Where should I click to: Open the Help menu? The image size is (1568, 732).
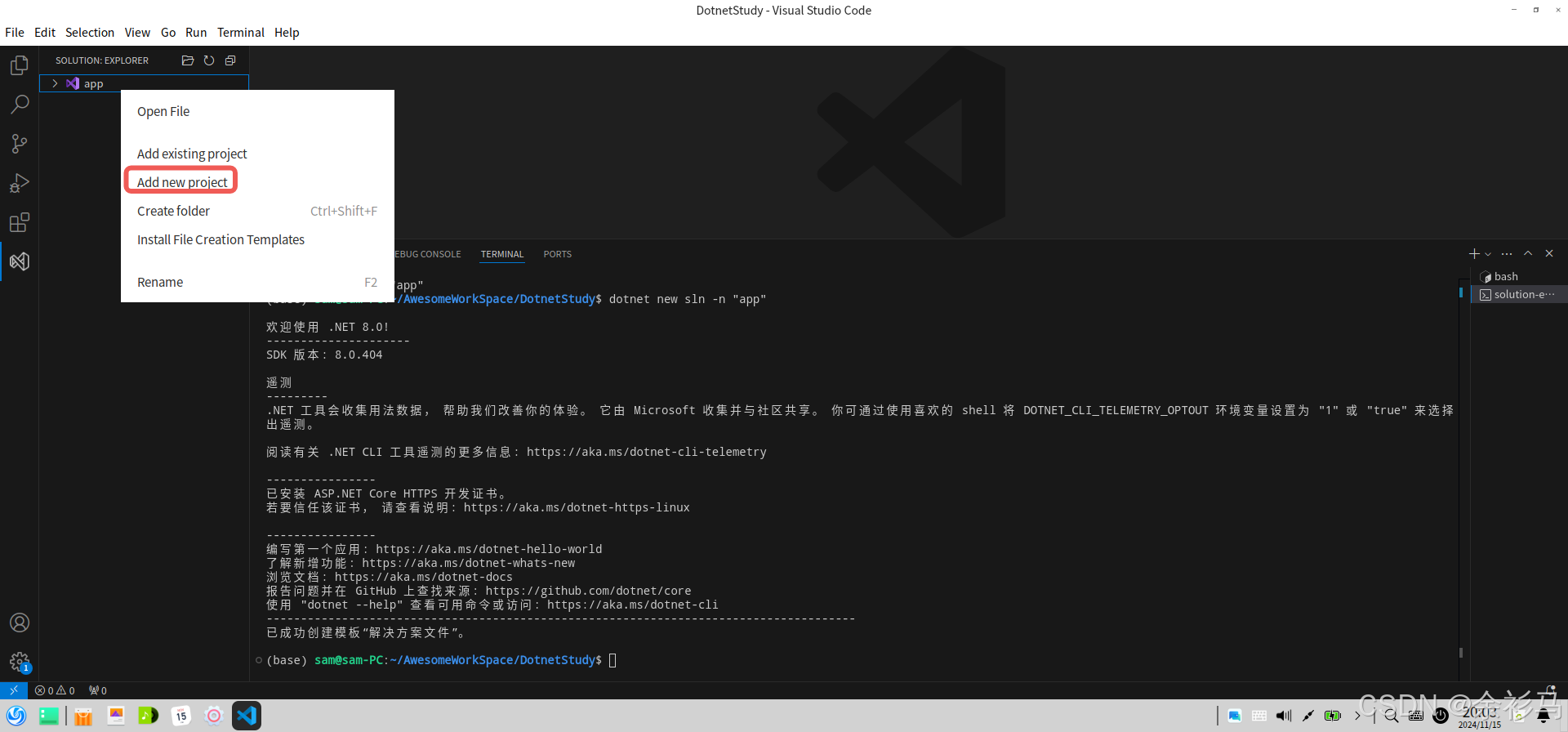click(x=287, y=33)
